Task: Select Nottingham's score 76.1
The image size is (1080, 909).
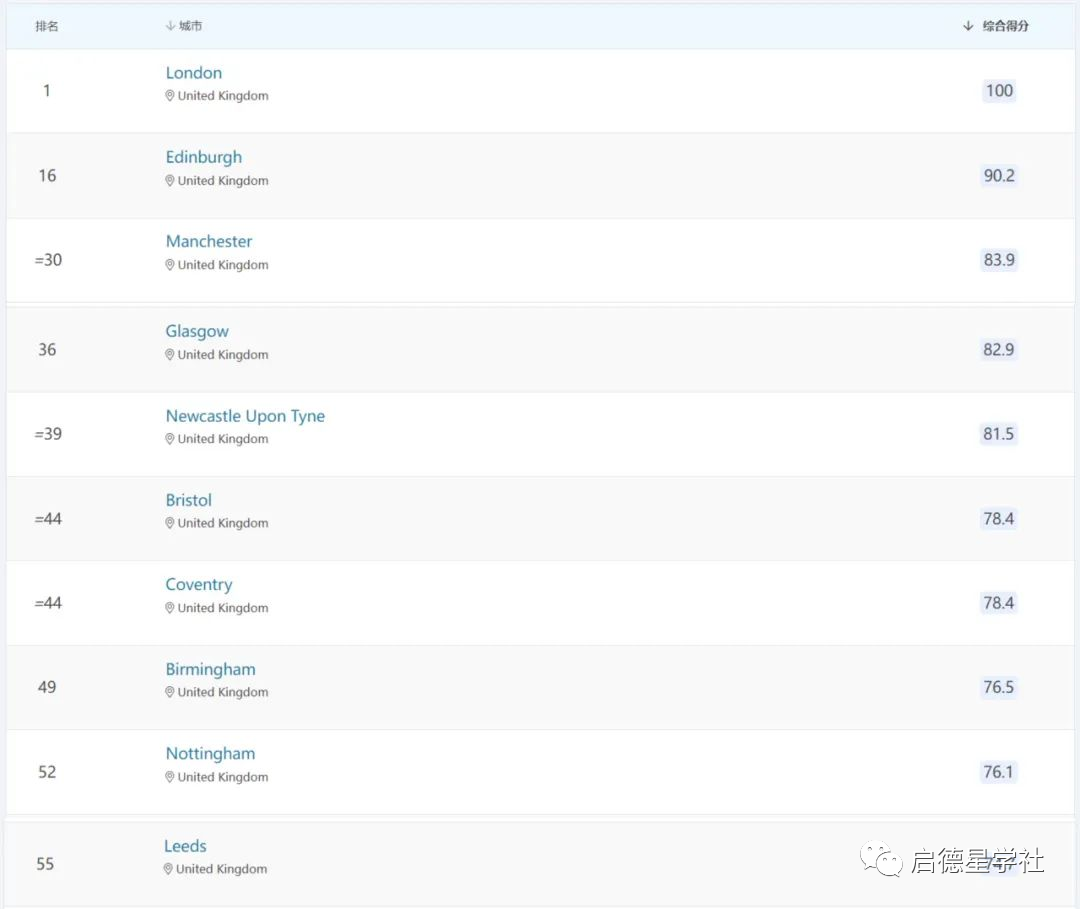Action: click(999, 772)
